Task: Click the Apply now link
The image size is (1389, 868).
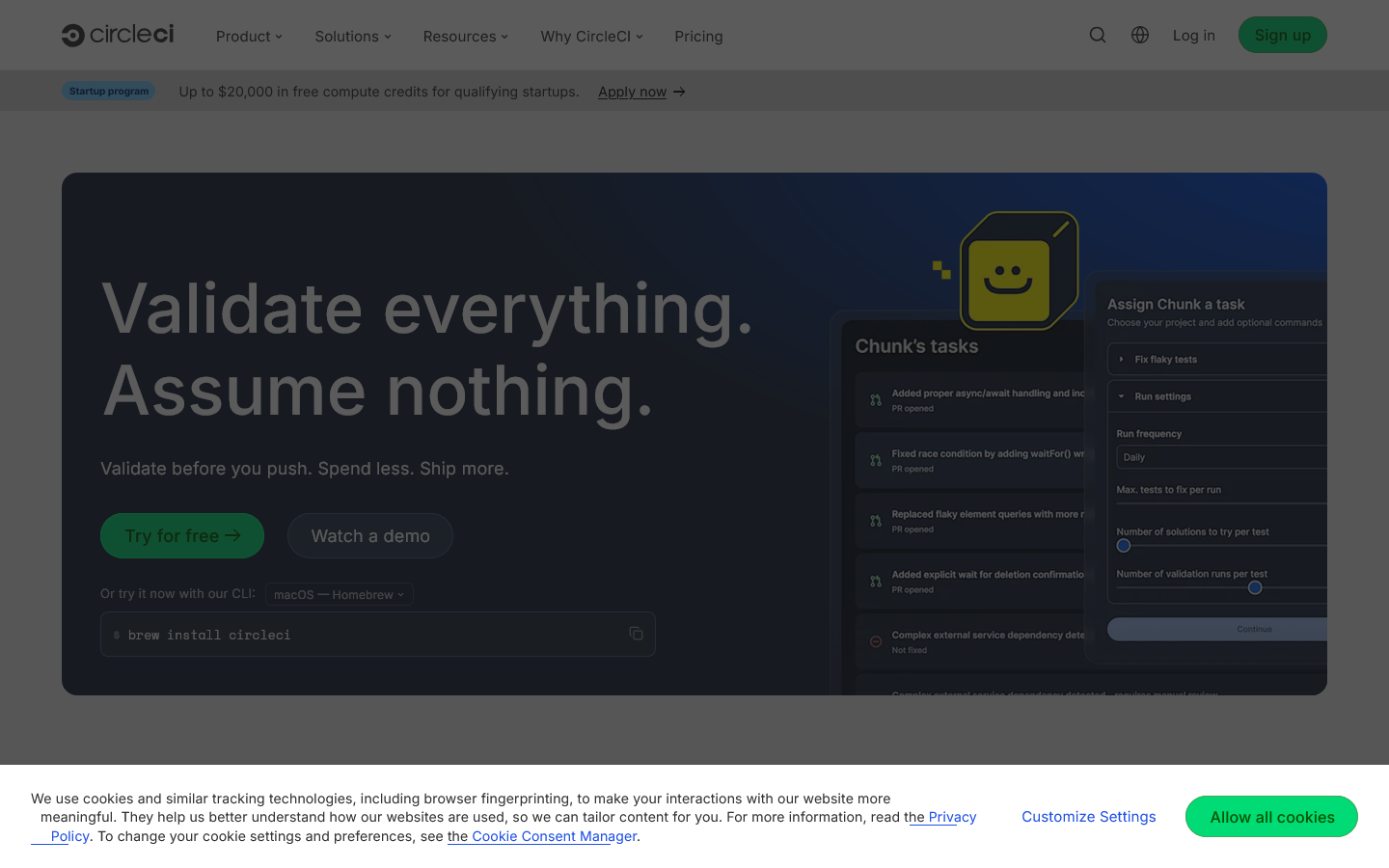Action: [632, 92]
